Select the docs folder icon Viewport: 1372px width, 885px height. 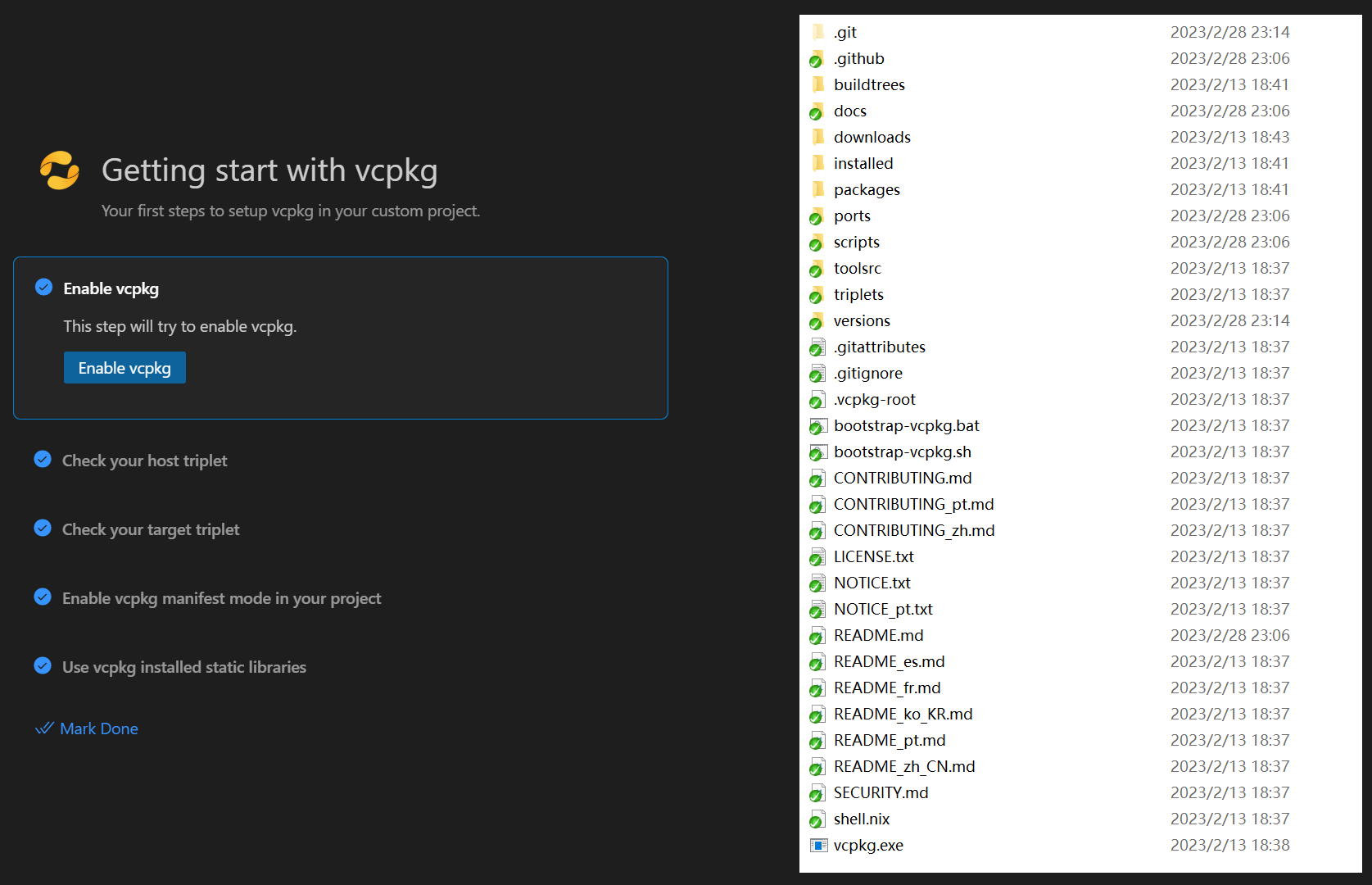(x=817, y=111)
